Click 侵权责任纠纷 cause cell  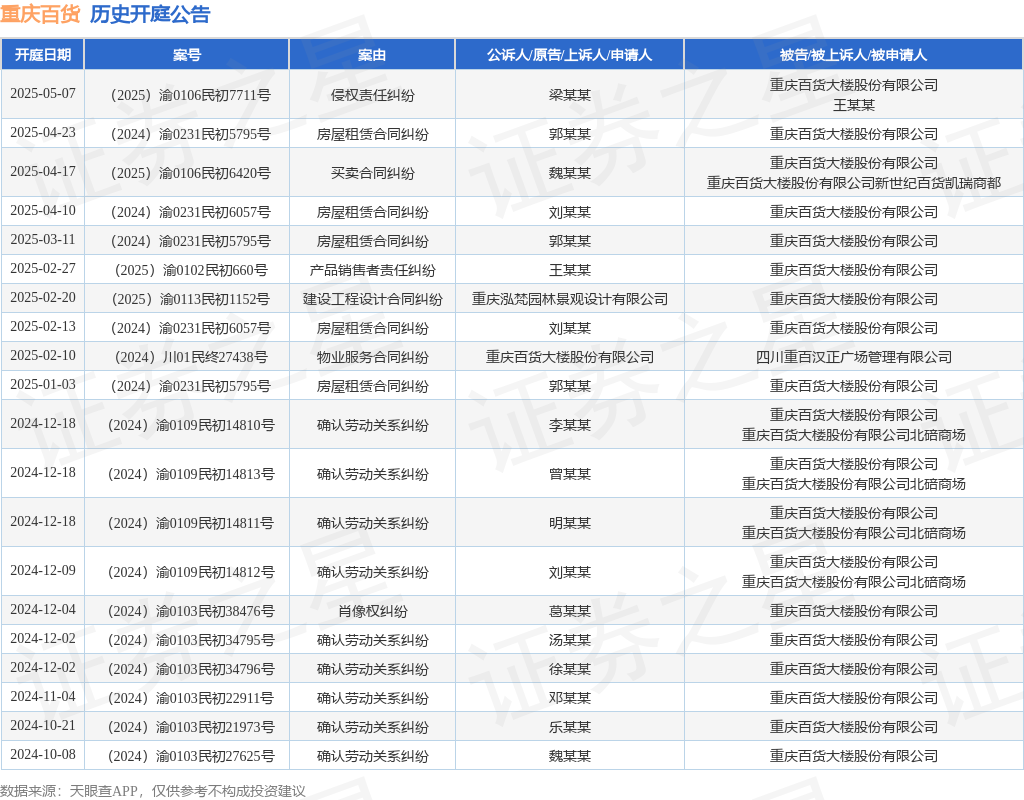372,95
